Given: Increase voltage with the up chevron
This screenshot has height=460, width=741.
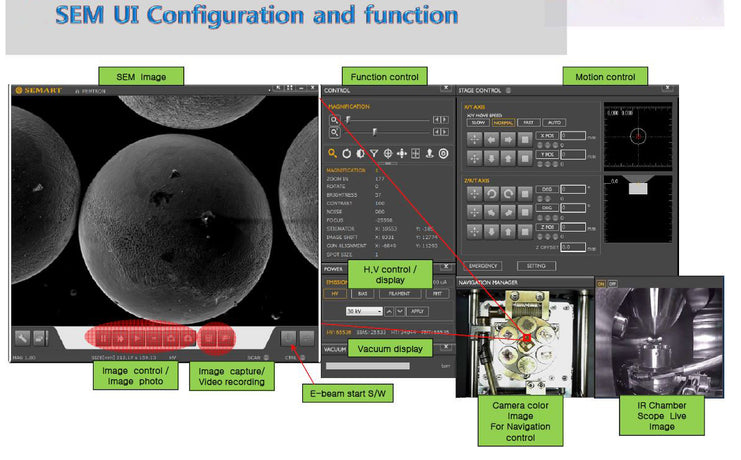Looking at the screenshot, I should [388, 311].
